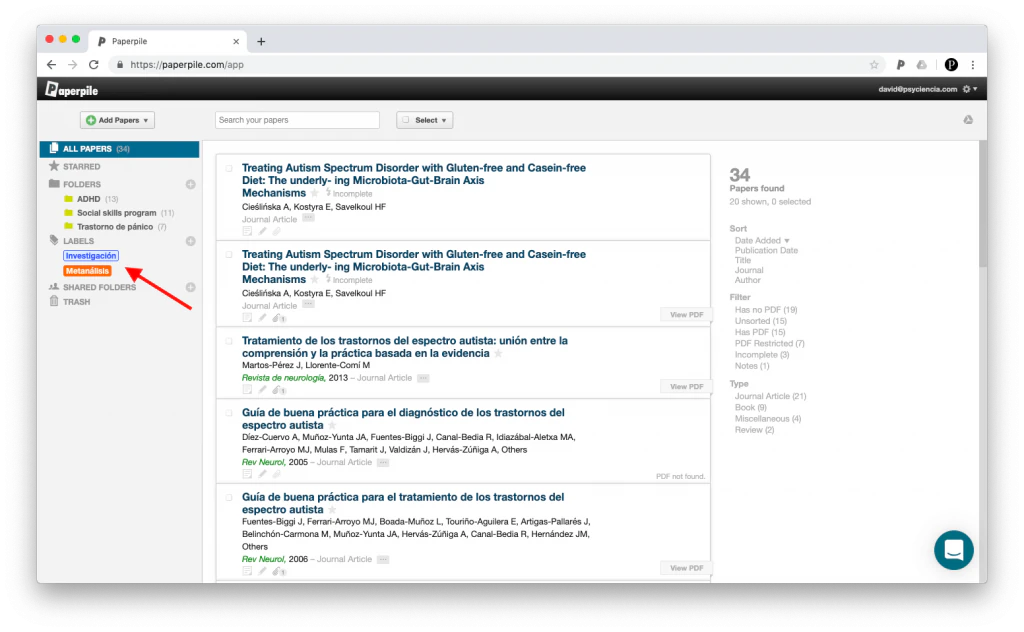Viewport: 1024px width, 632px height.
Task: View PDF of the Rev Neurol 2006 paper
Action: coord(686,568)
